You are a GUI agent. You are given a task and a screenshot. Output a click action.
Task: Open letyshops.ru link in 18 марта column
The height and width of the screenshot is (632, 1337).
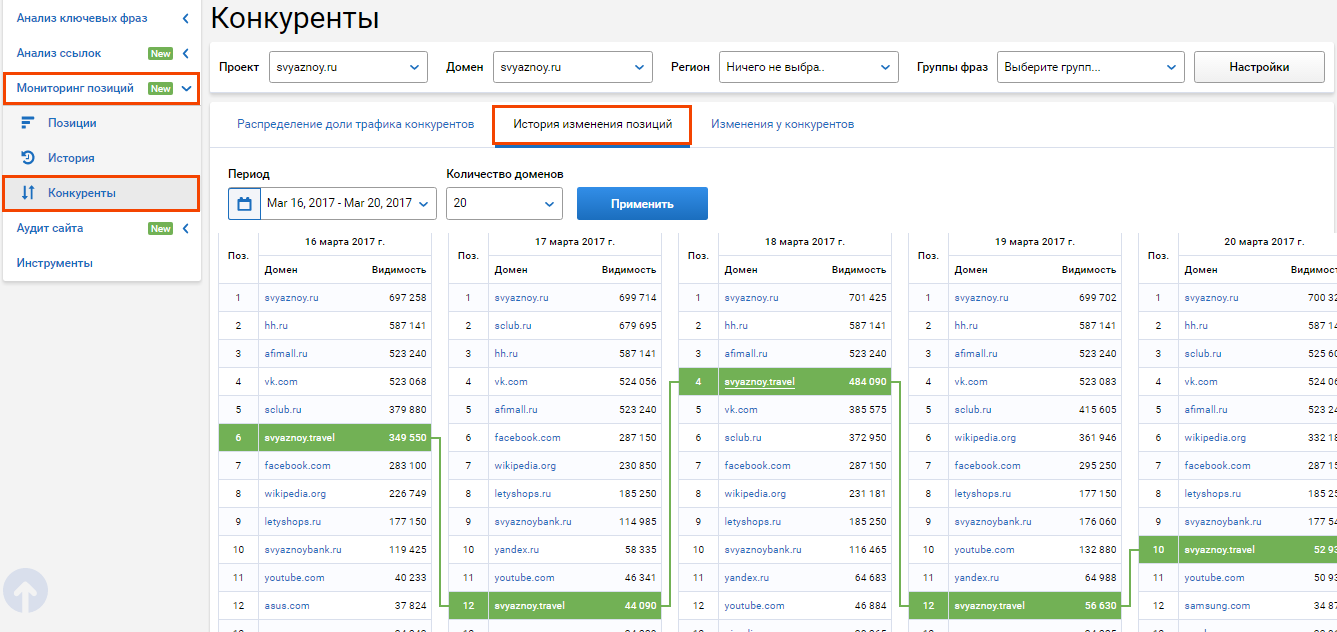click(x=752, y=522)
